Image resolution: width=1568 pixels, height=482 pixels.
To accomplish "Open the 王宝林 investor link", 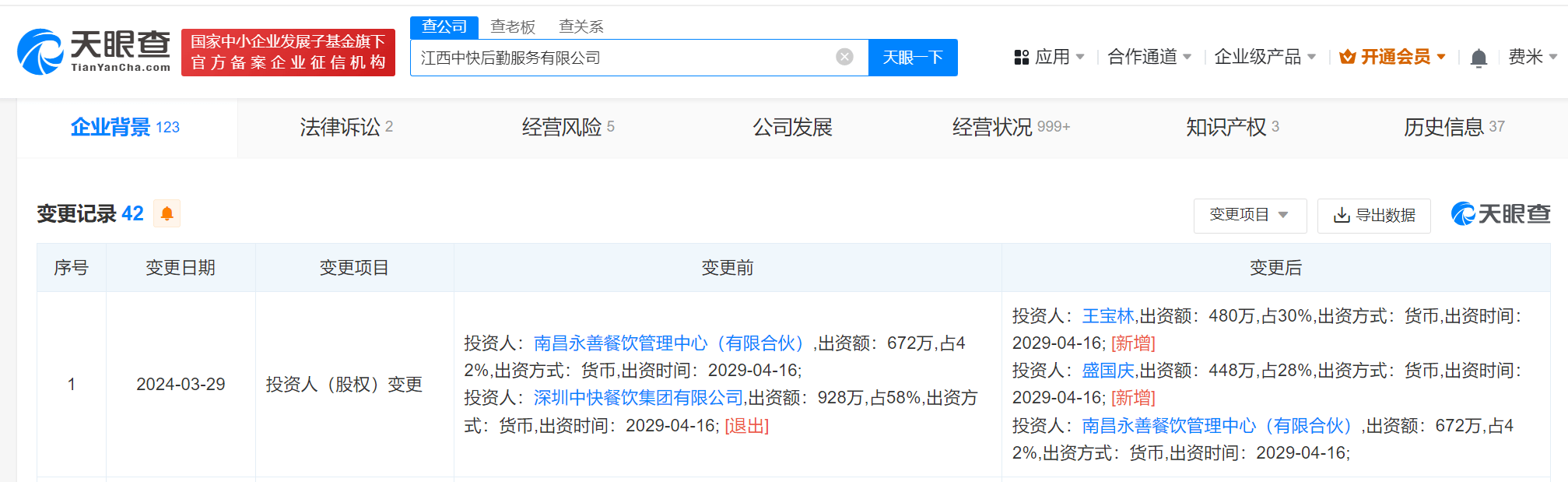I will 1108,316.
